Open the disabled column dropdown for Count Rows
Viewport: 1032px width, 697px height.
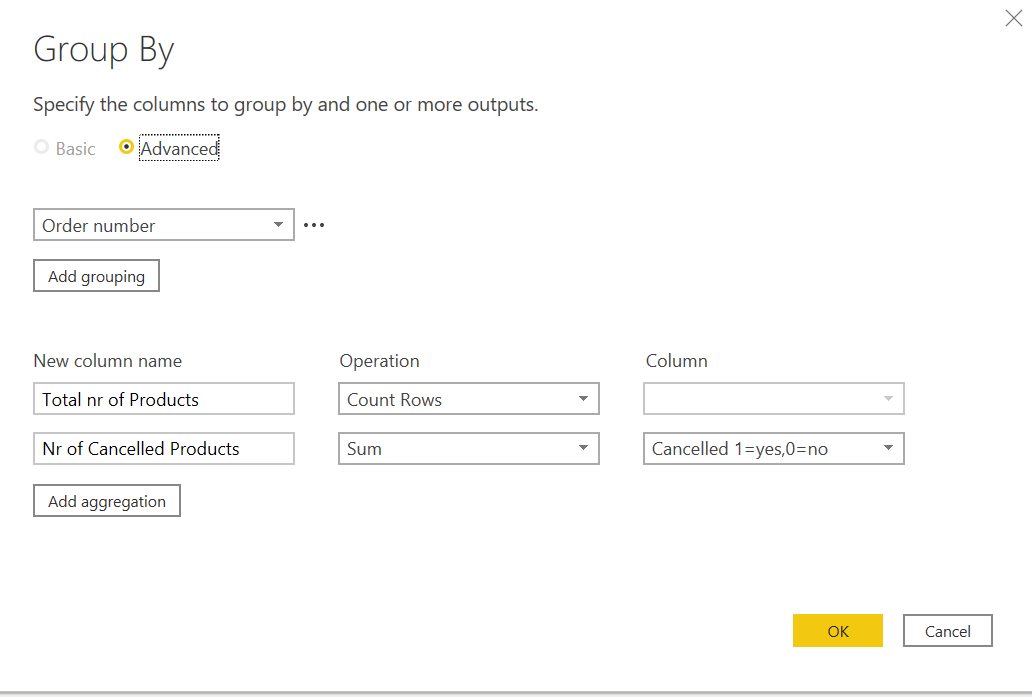click(774, 399)
